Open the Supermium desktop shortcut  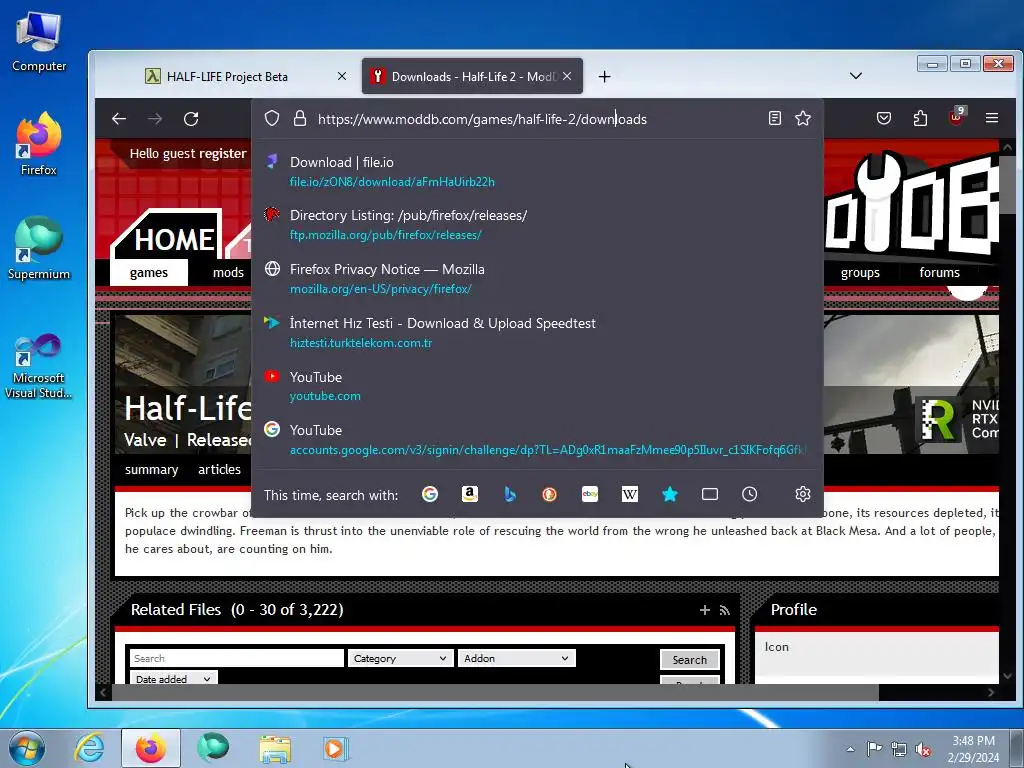coord(39,249)
